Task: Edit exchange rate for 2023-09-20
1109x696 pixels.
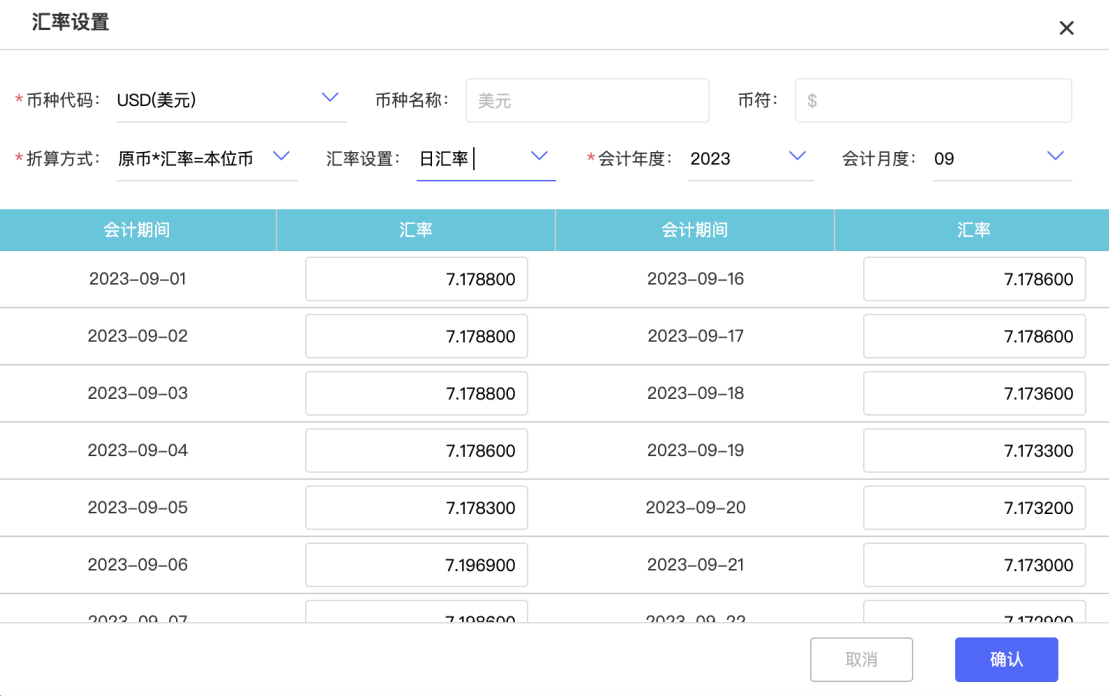Action: (974, 508)
